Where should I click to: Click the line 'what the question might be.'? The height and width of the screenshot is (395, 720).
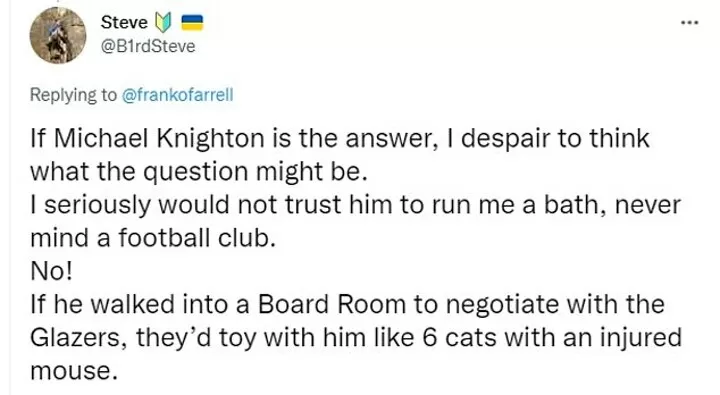(x=199, y=172)
